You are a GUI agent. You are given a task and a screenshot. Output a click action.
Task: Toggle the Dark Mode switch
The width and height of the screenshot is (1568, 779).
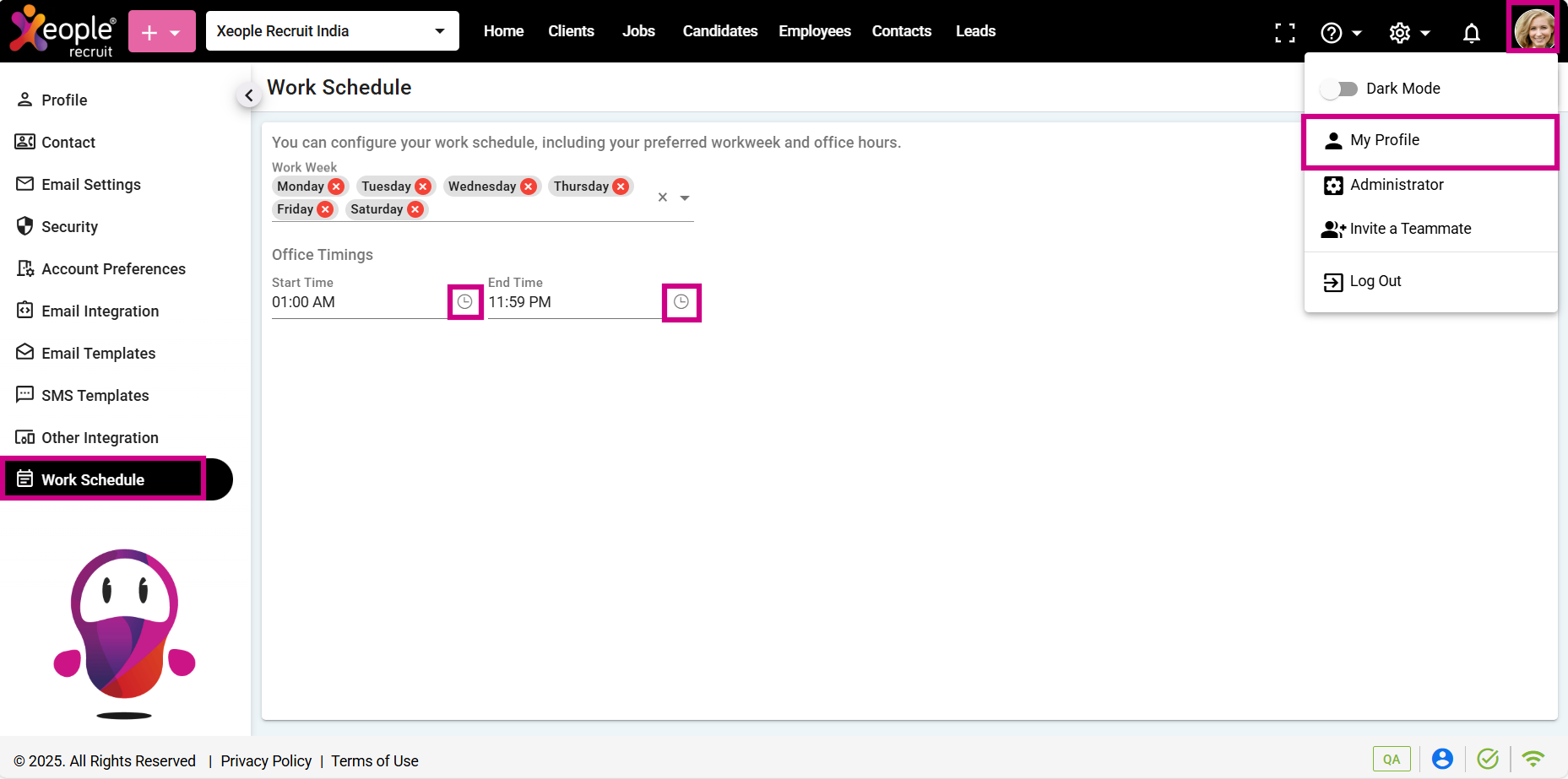point(1338,89)
